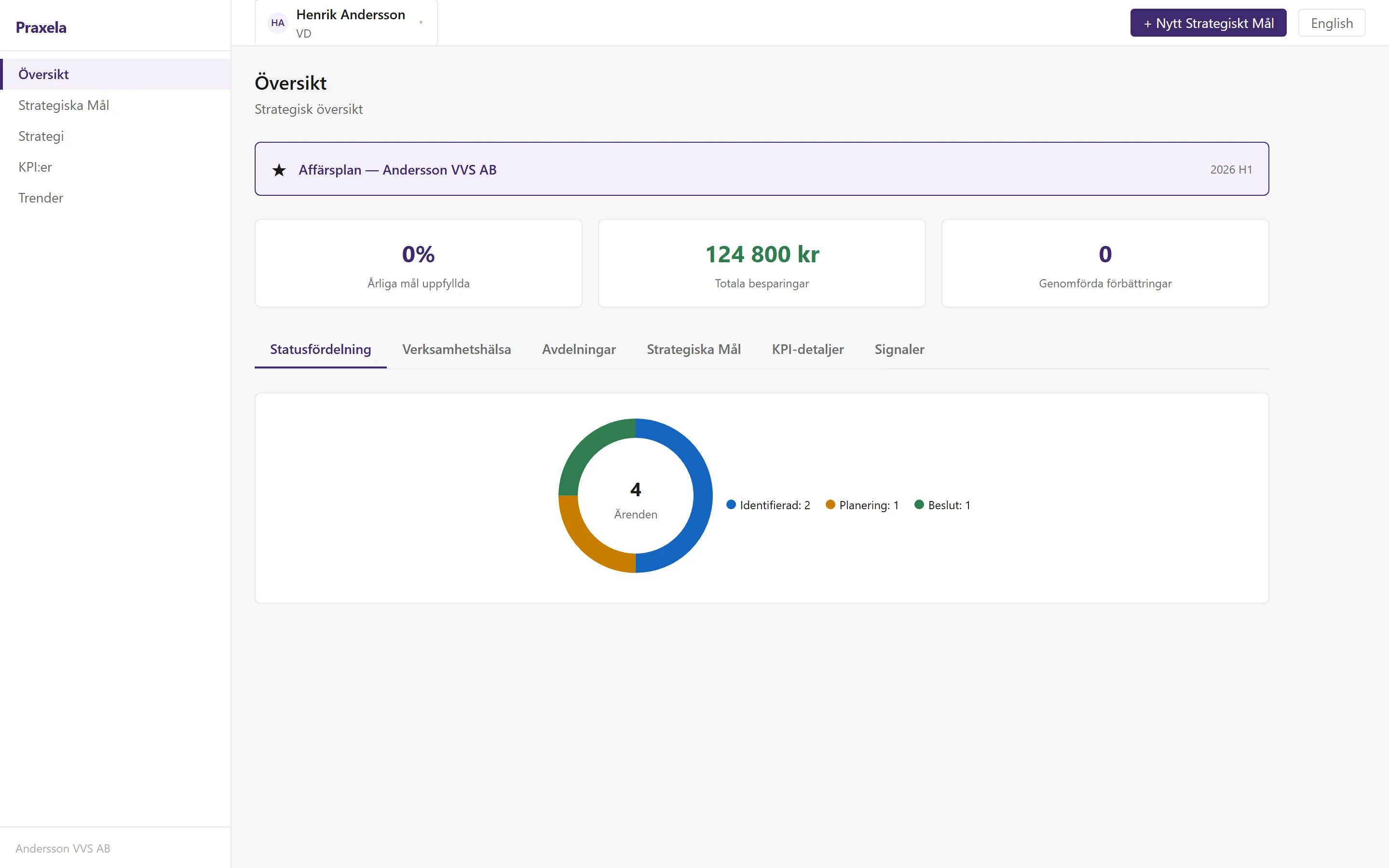Click the Praxela logo link
This screenshot has width=1389, height=868.
41,27
